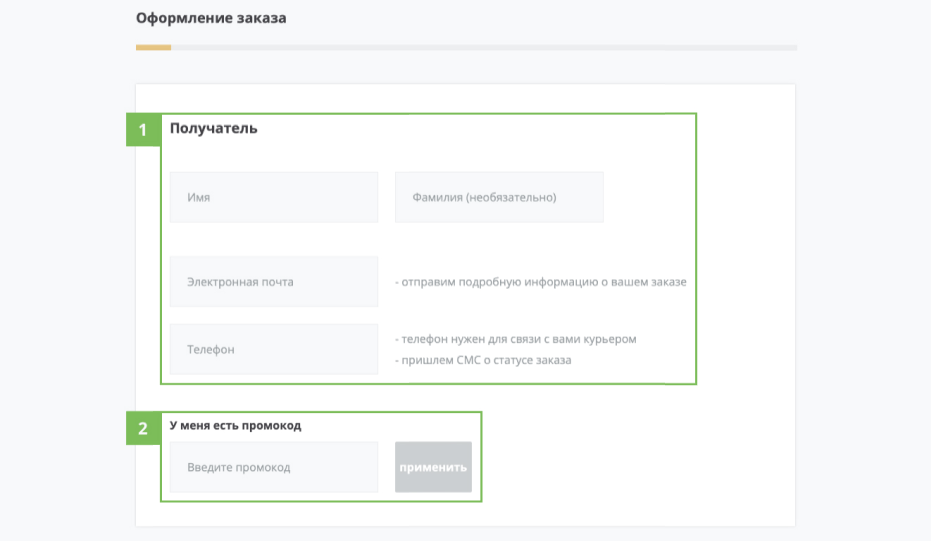Focus the Введите промокод input

[x=273, y=467]
